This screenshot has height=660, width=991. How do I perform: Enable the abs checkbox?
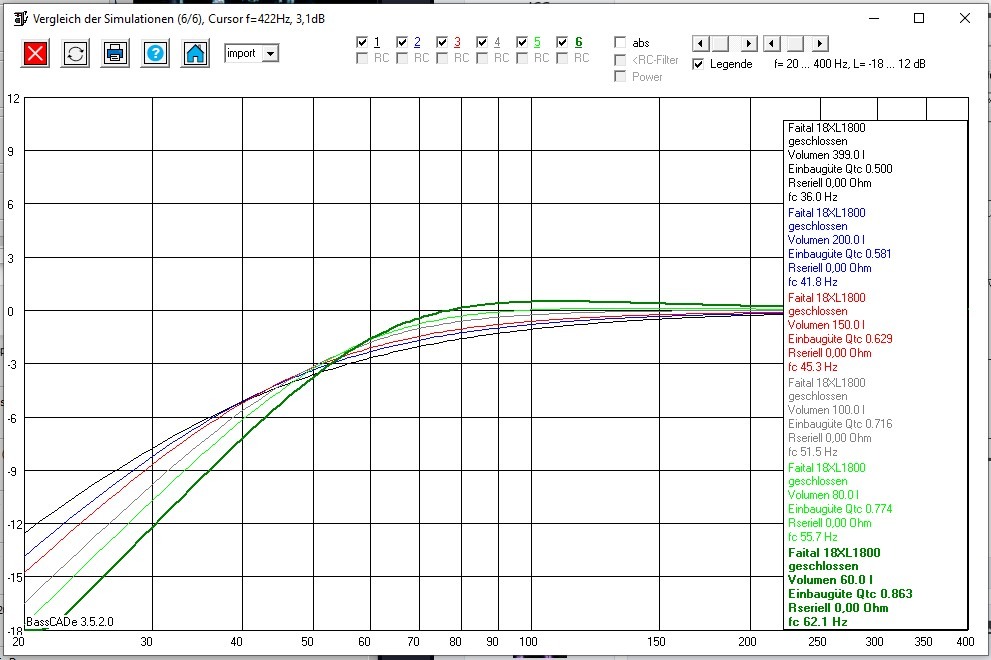click(620, 42)
